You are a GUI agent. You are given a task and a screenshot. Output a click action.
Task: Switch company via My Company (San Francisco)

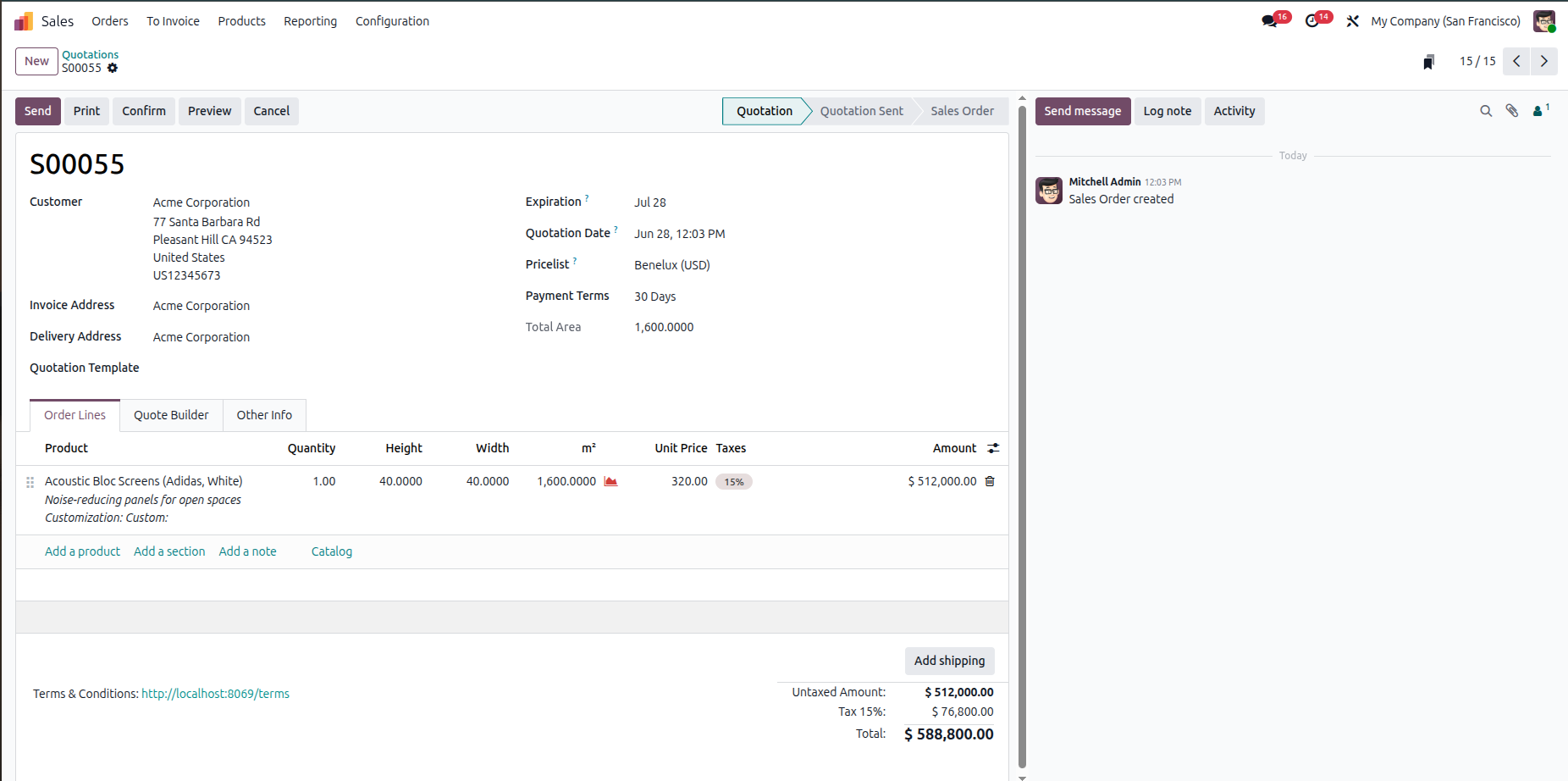click(x=1445, y=21)
